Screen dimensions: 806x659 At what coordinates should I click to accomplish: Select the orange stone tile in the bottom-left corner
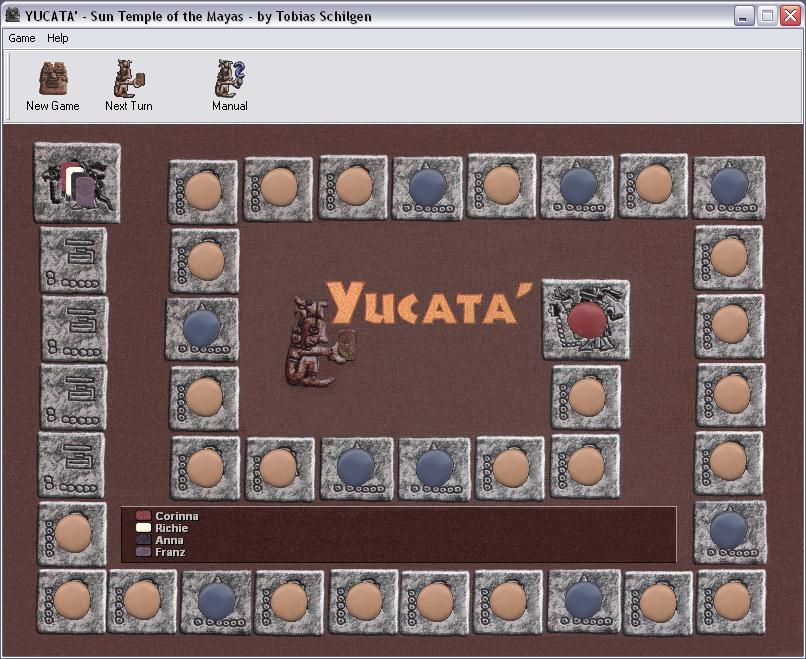click(x=72, y=601)
